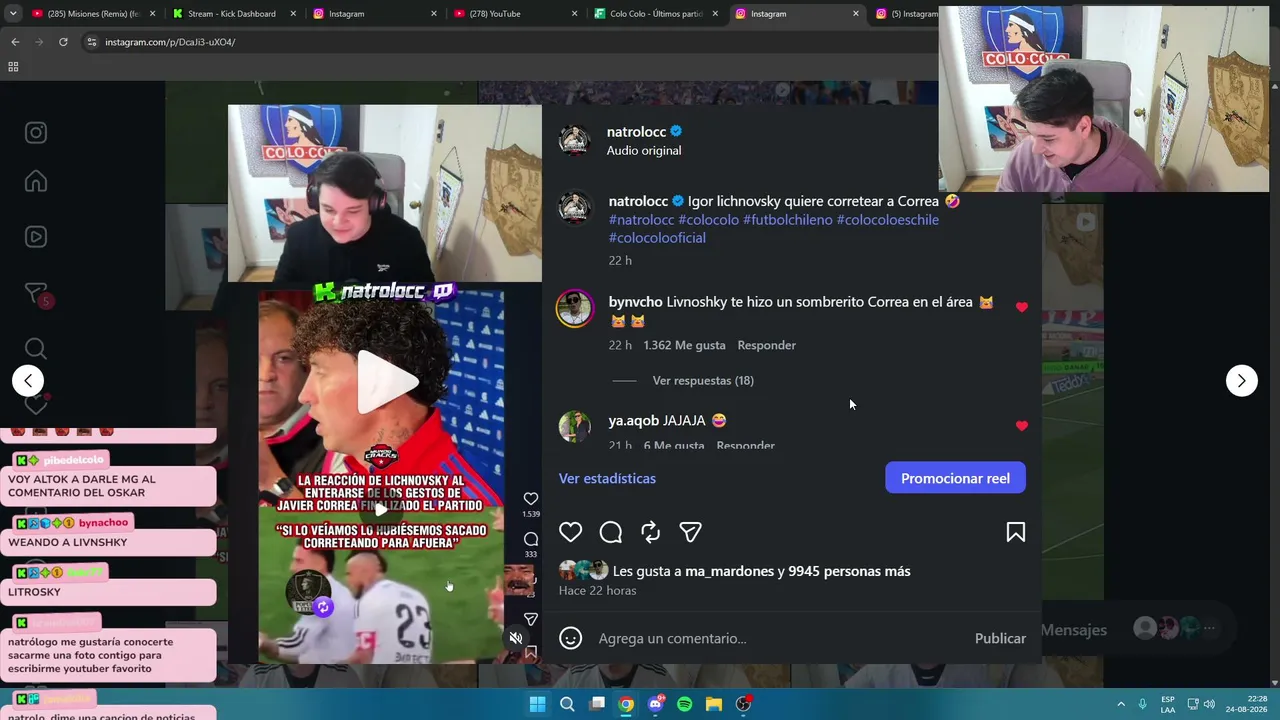Click Promocionar reel button
Screen dimensions: 1280x720
pos(955,478)
